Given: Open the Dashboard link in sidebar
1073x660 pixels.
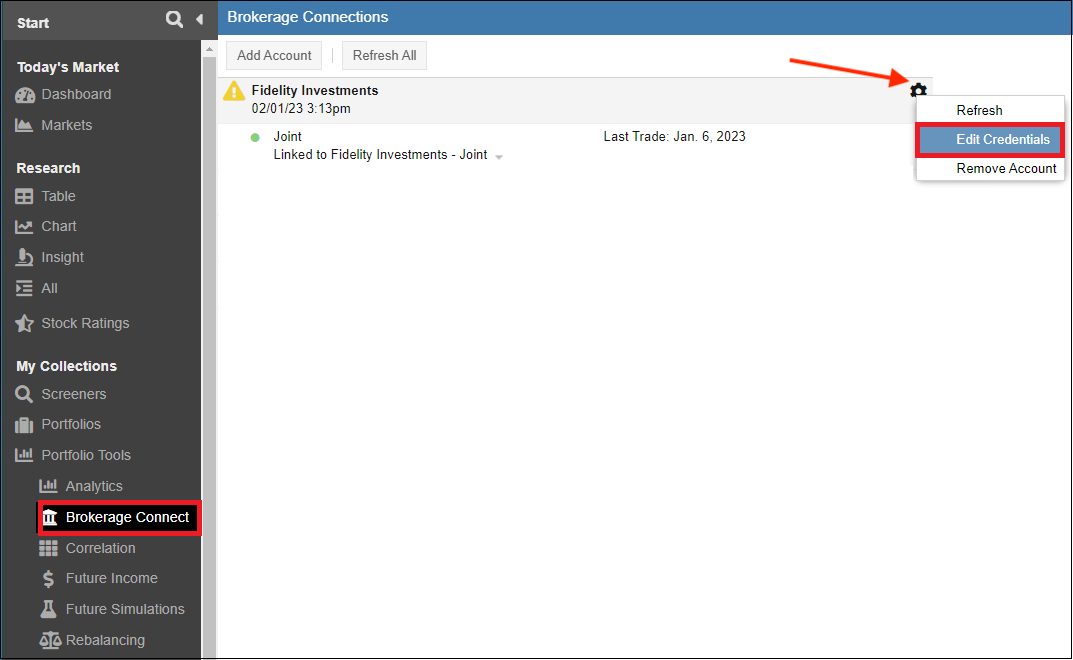Looking at the screenshot, I should pyautogui.click(x=76, y=94).
